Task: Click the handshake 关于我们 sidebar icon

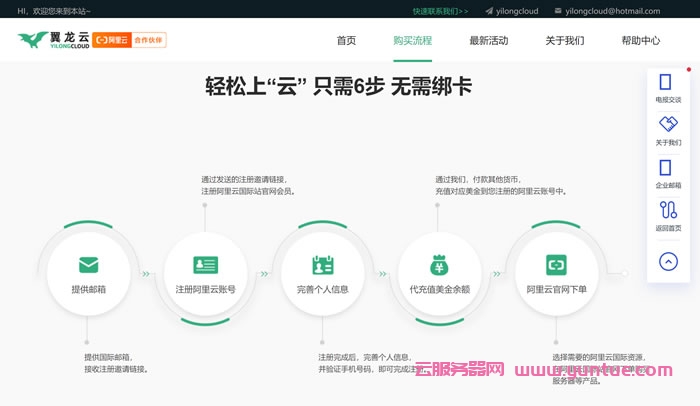Action: [x=668, y=124]
